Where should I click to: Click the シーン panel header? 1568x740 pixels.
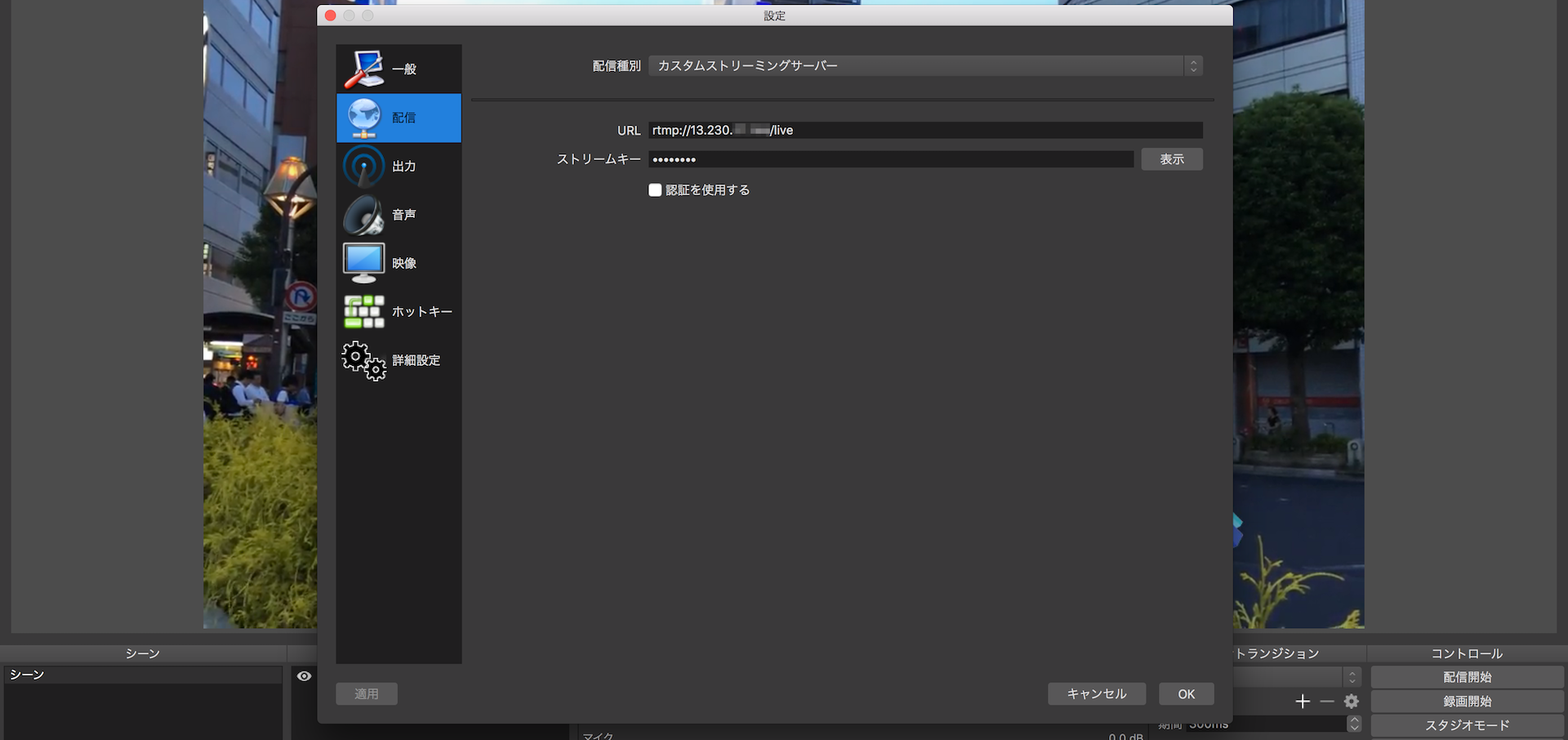(143, 653)
